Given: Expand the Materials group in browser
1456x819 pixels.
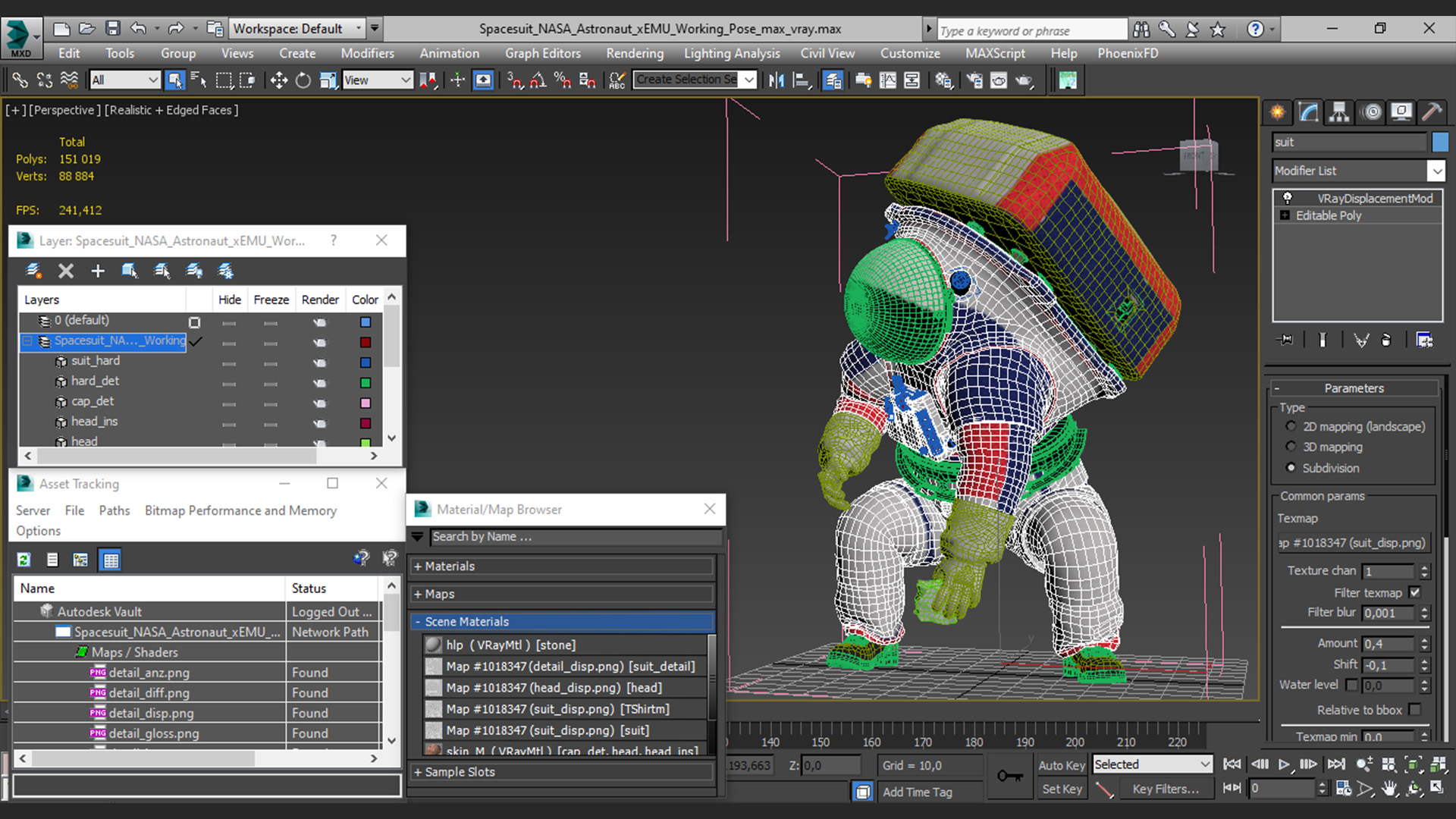Looking at the screenshot, I should click(x=562, y=566).
